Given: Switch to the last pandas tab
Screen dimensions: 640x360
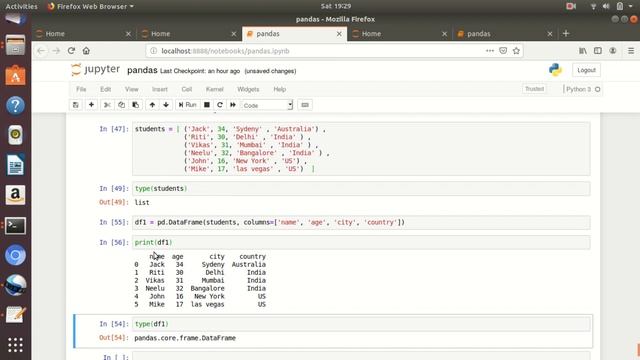Looking at the screenshot, I should pos(505,34).
